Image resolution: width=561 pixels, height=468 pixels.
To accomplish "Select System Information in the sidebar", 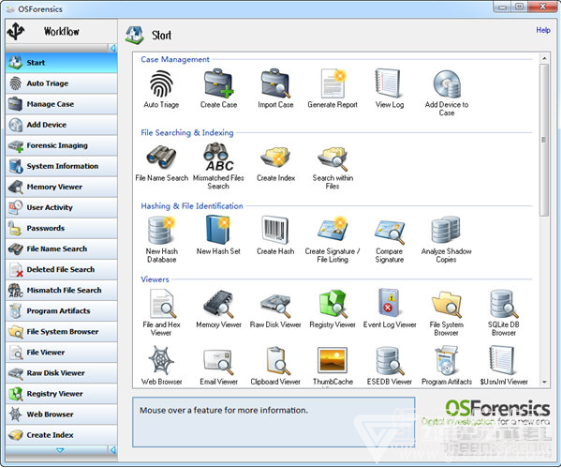I will pyautogui.click(x=62, y=166).
